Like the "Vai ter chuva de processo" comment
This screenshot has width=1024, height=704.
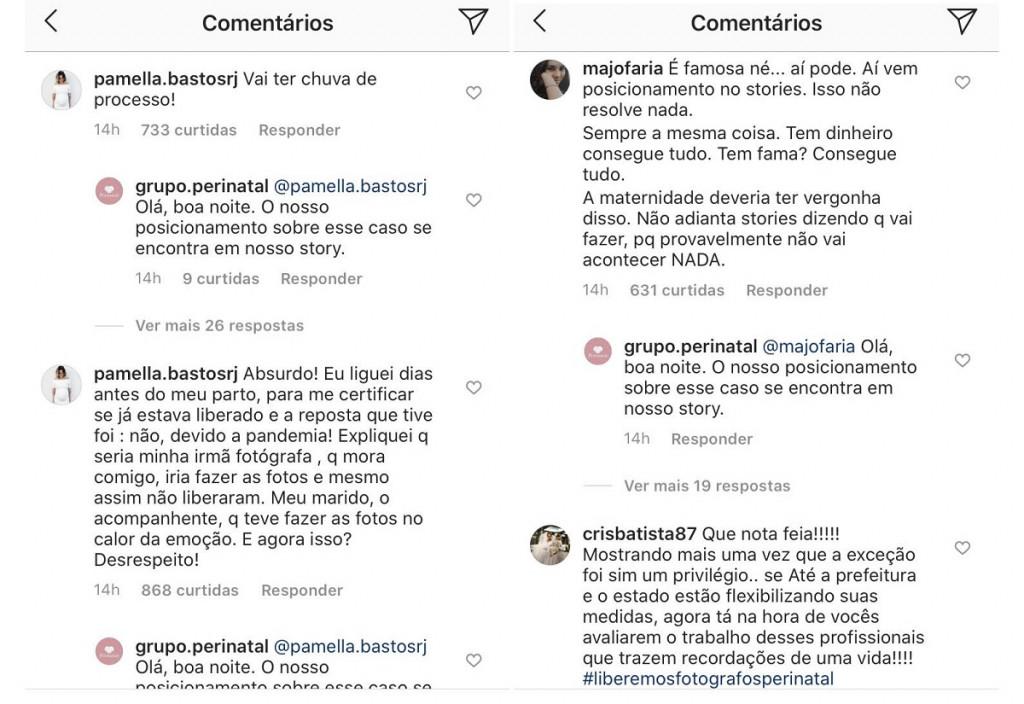pos(474,93)
